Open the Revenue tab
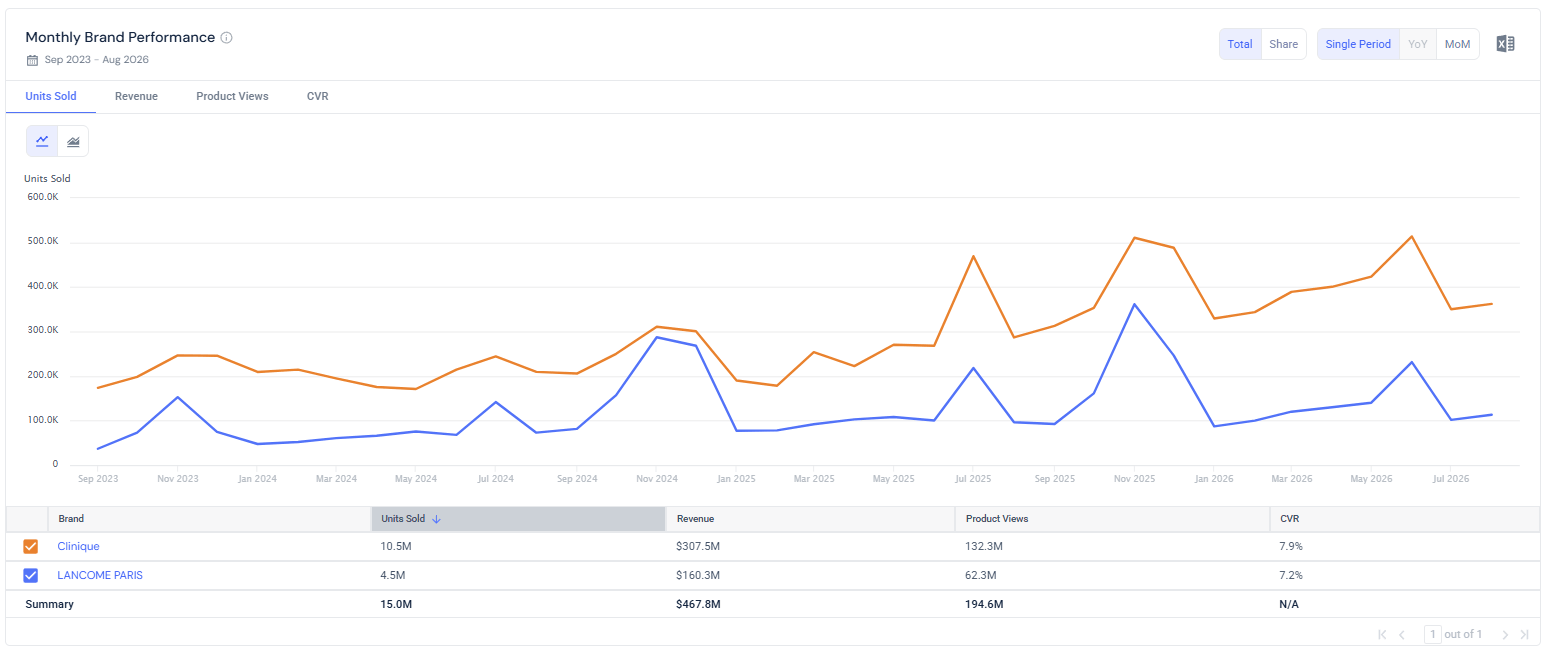Image resolution: width=1548 pixels, height=653 pixels. (136, 96)
